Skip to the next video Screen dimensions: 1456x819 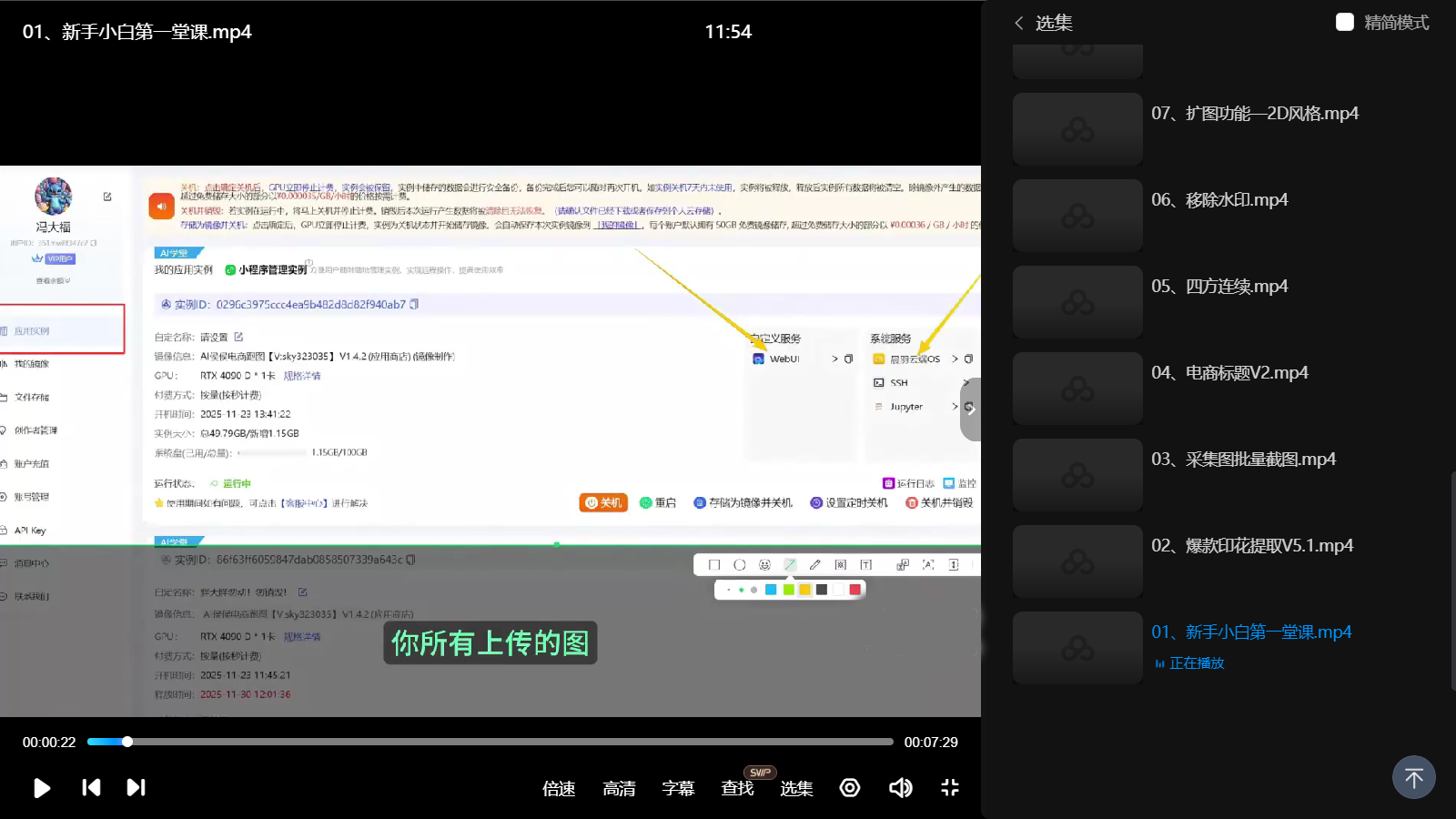point(136,788)
